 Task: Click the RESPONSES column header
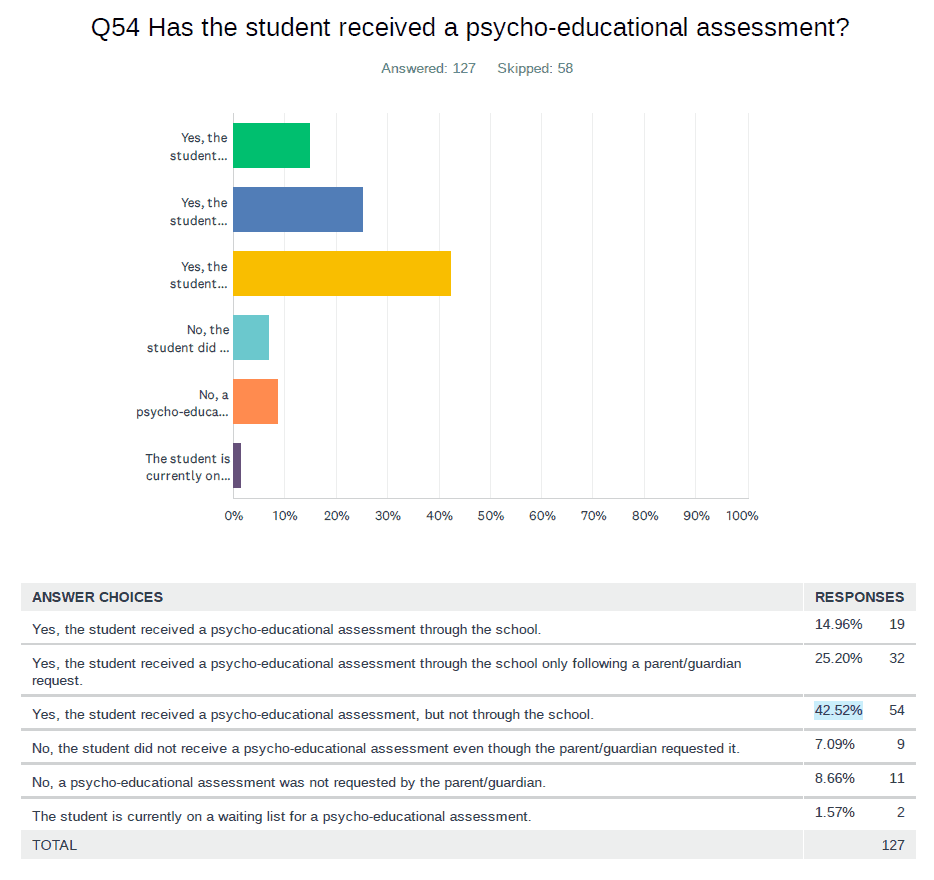[x=859, y=597]
